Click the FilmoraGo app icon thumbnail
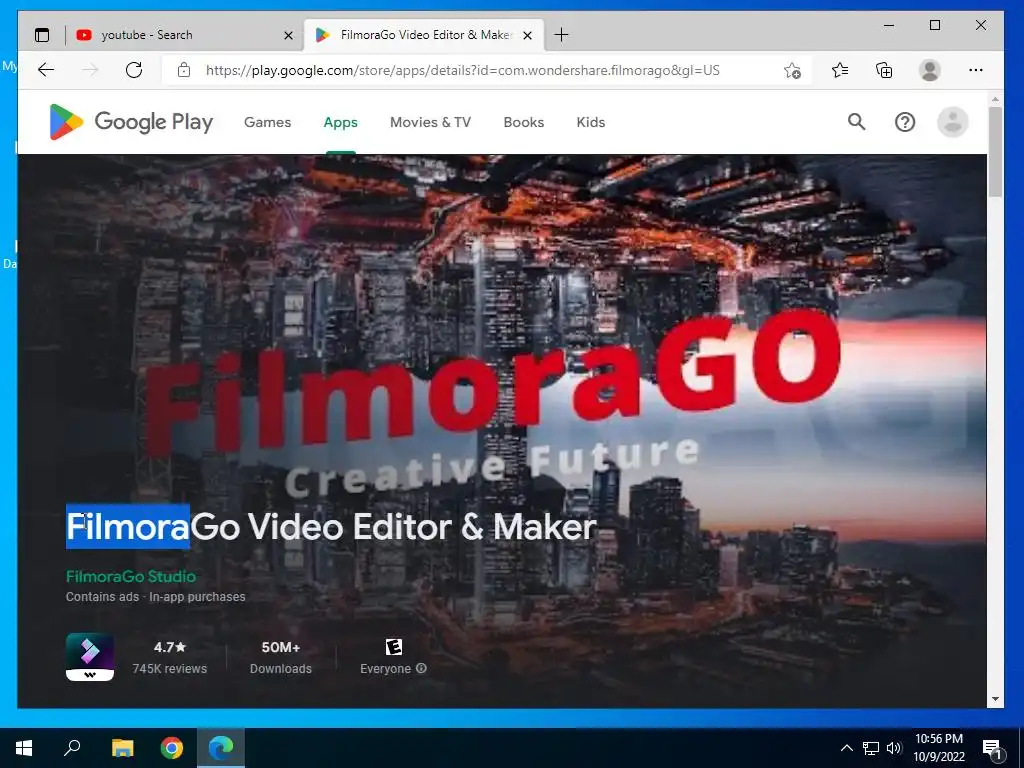 tap(90, 657)
